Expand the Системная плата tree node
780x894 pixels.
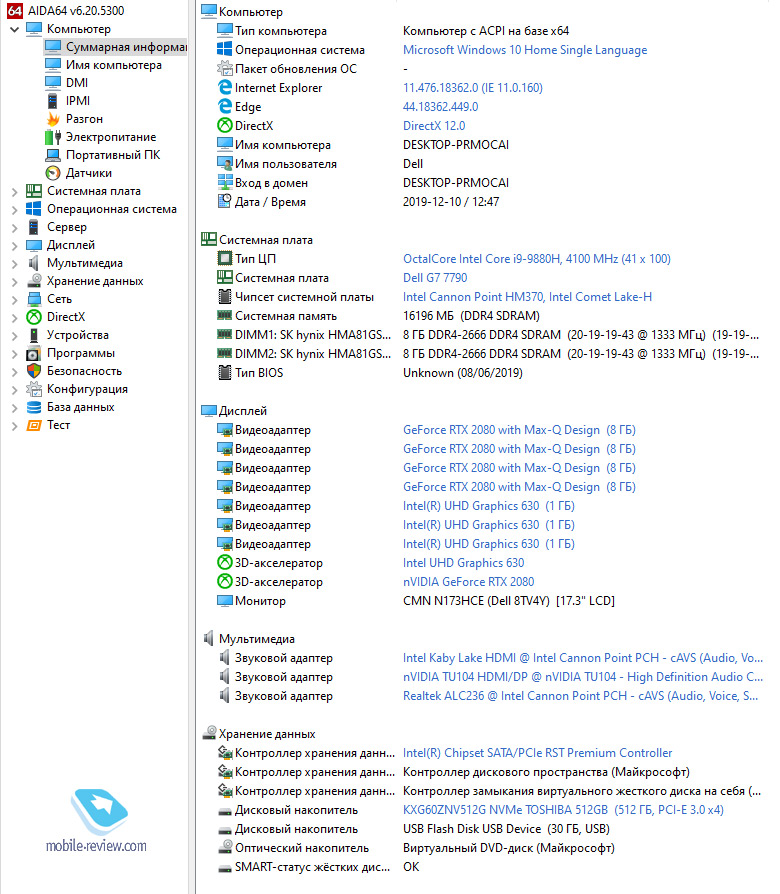[15, 192]
